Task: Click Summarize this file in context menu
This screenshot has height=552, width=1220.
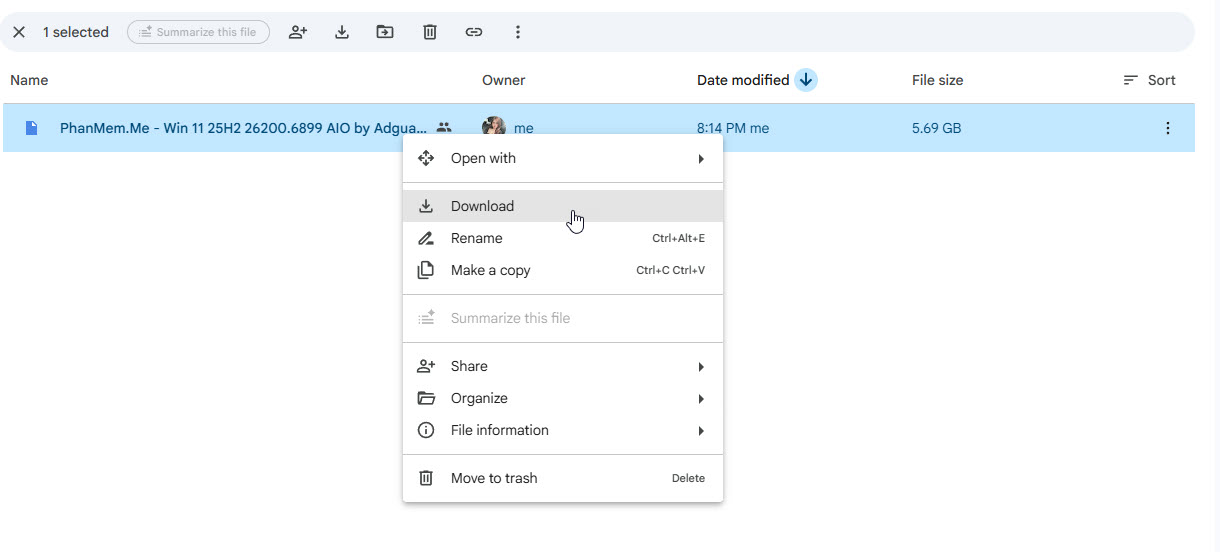Action: tap(563, 318)
